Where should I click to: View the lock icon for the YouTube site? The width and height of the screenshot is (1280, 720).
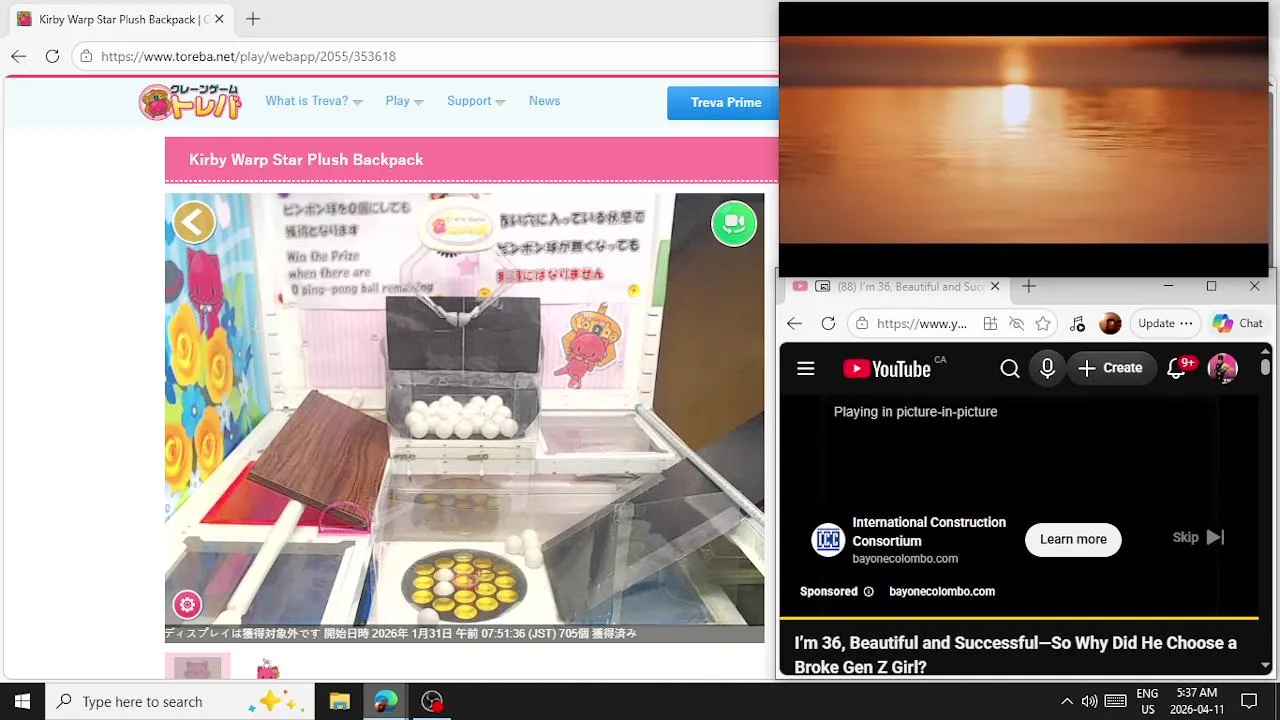pyautogui.click(x=862, y=323)
